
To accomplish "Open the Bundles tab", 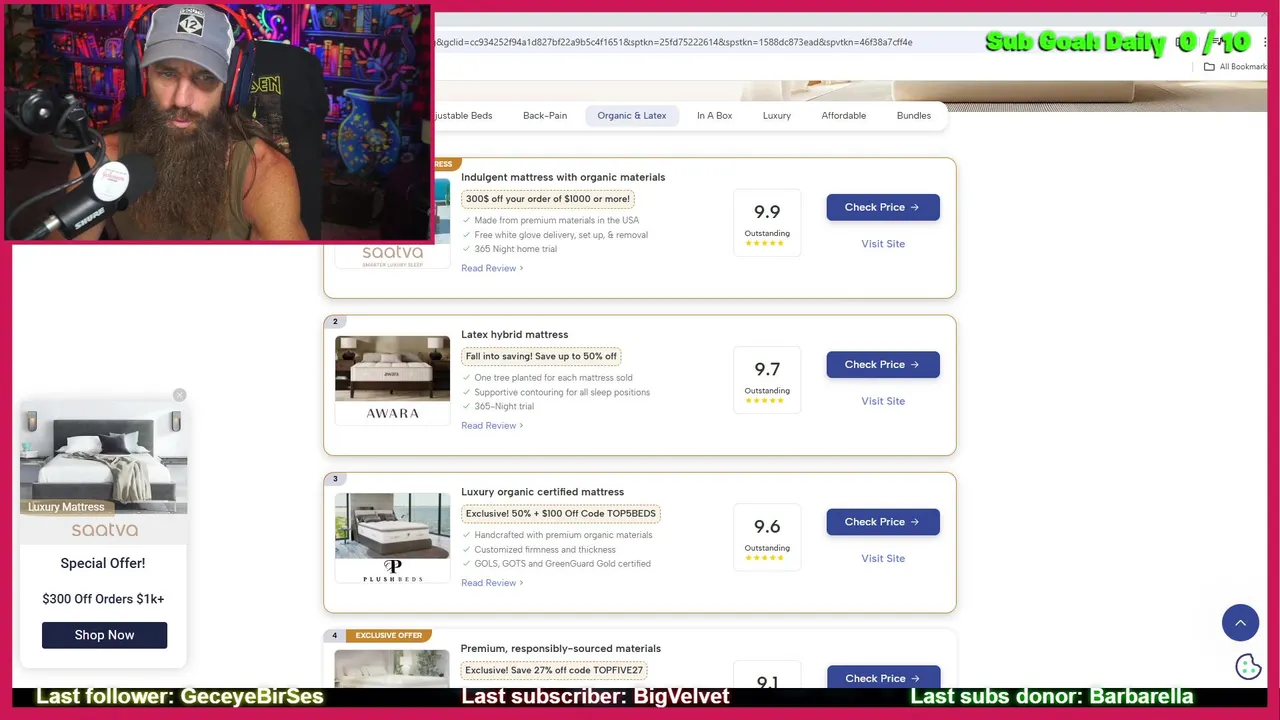I will [914, 115].
